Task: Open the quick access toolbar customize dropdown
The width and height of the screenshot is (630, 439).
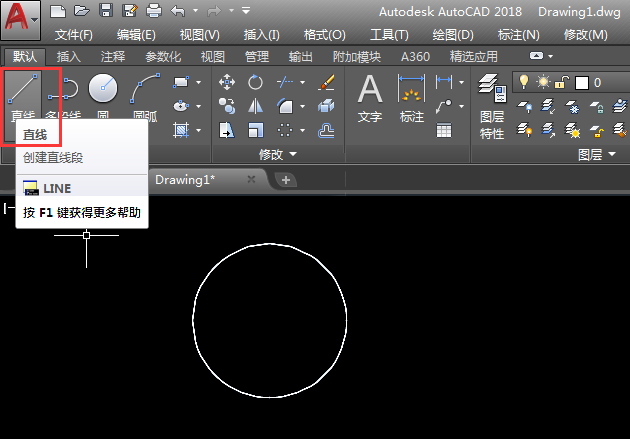Action: click(x=246, y=10)
